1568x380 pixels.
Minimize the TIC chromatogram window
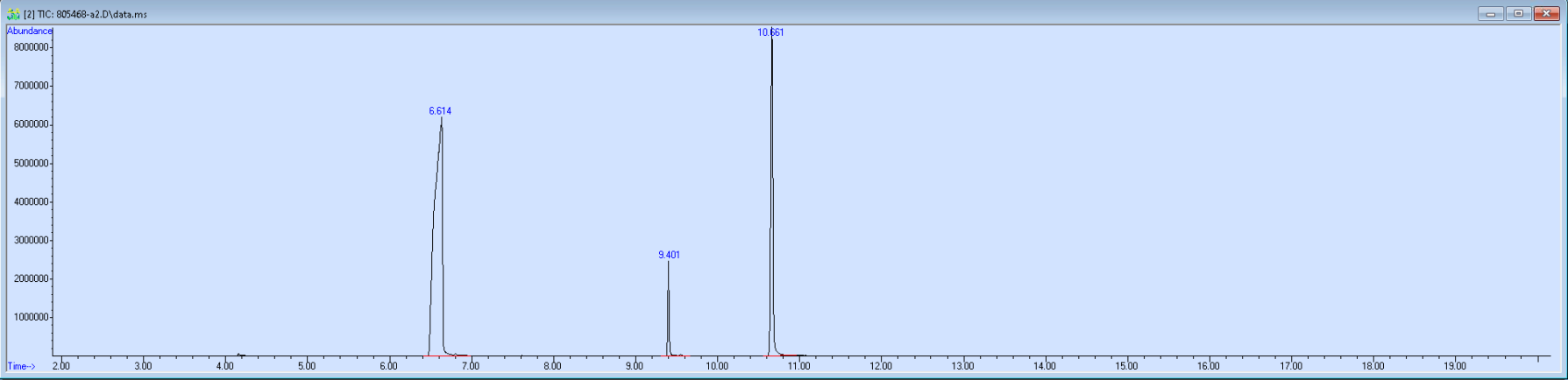(x=1490, y=14)
